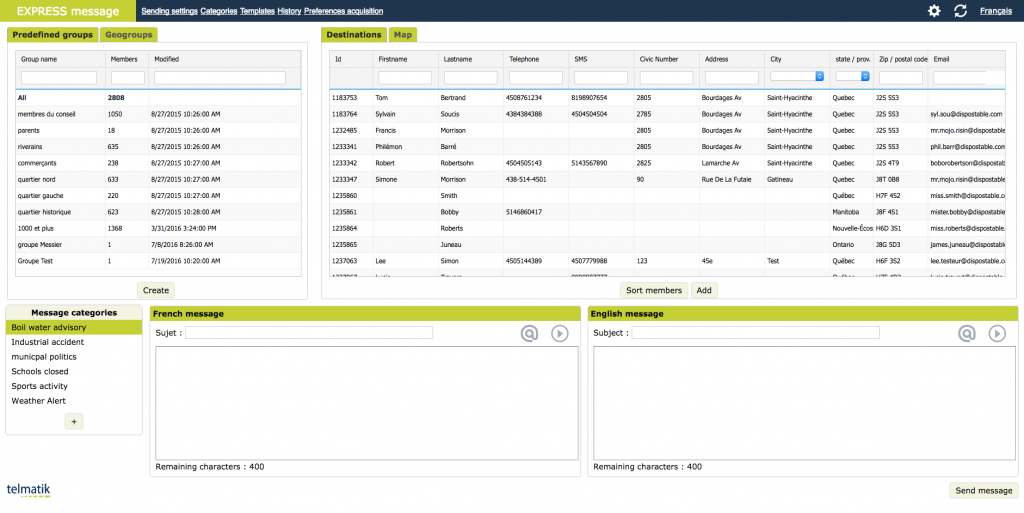
Task: Click the Group name filter field
Action: pyautogui.click(x=59, y=77)
